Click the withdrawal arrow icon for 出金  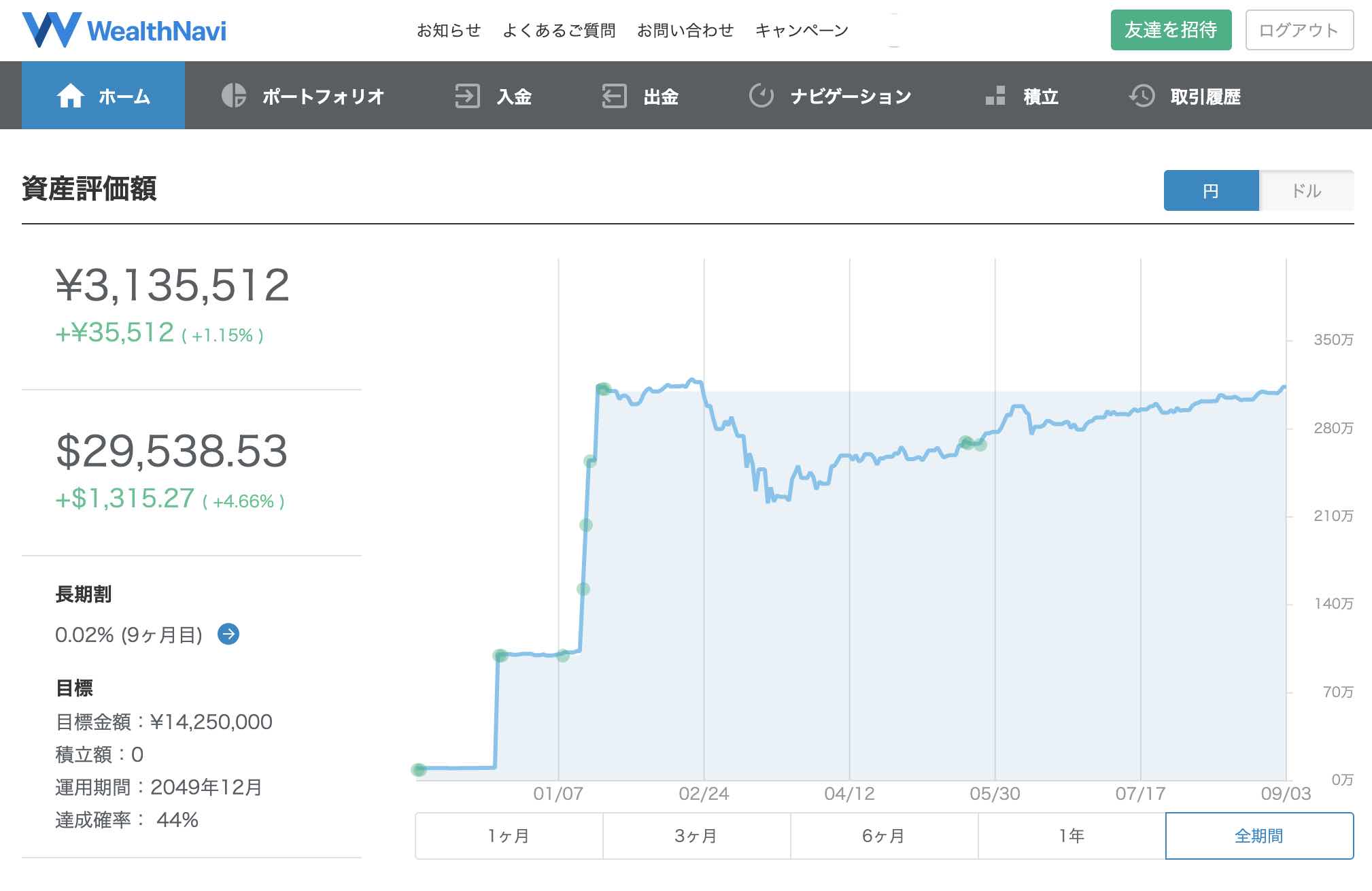[x=614, y=96]
